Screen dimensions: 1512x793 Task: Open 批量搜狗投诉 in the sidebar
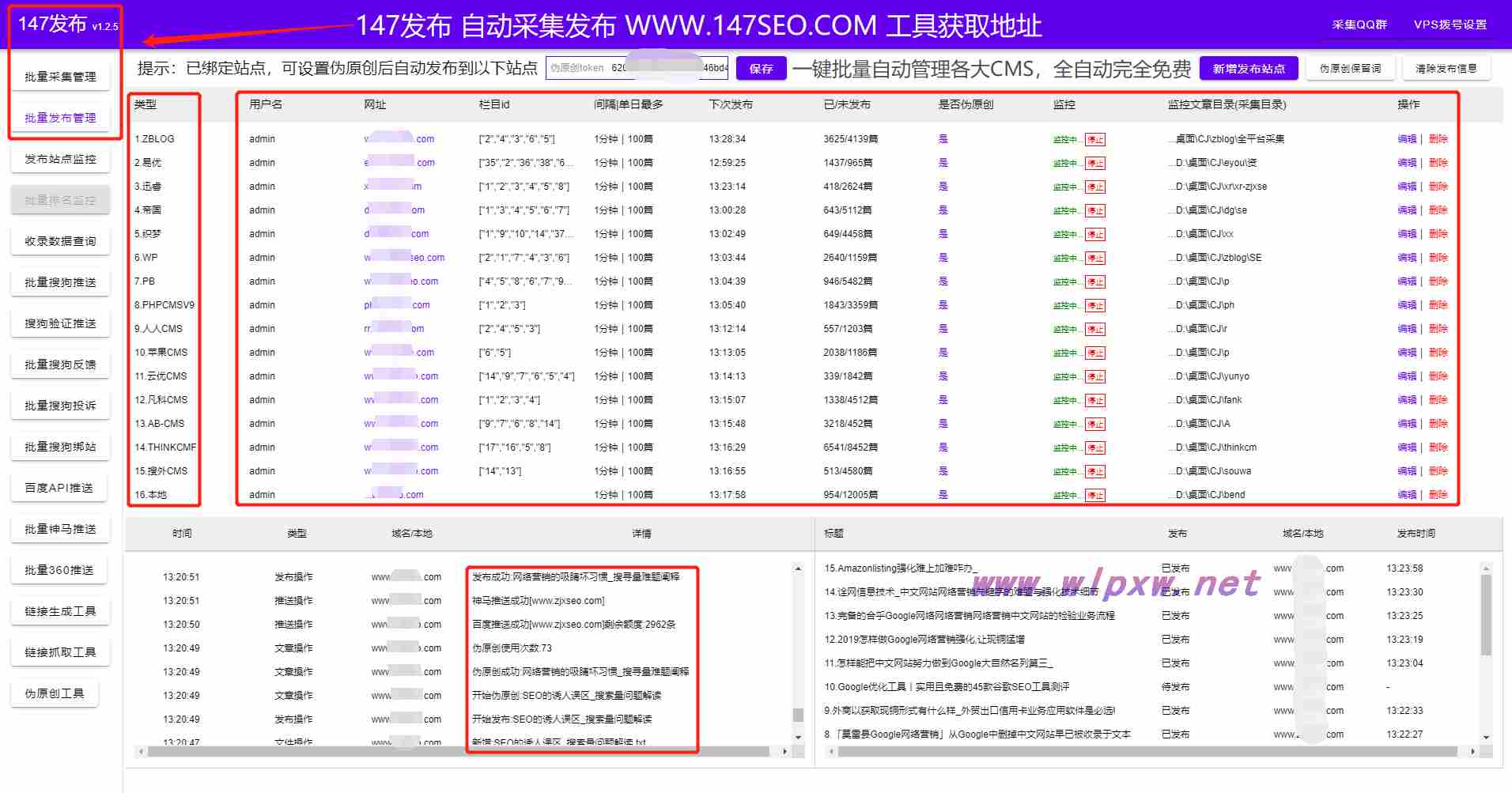click(x=60, y=406)
